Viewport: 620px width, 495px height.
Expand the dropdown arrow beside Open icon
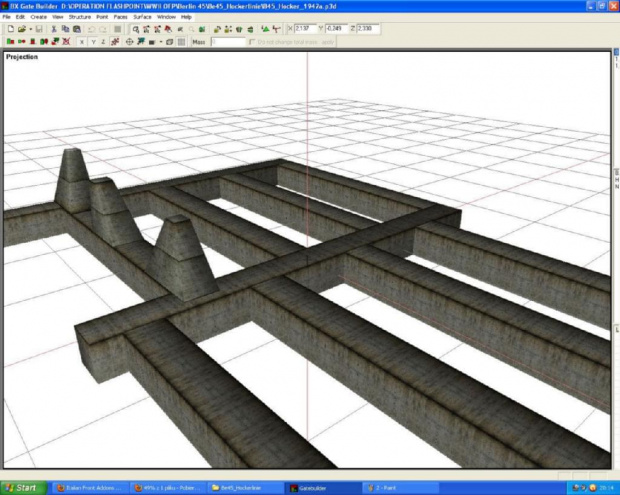(x=29, y=30)
